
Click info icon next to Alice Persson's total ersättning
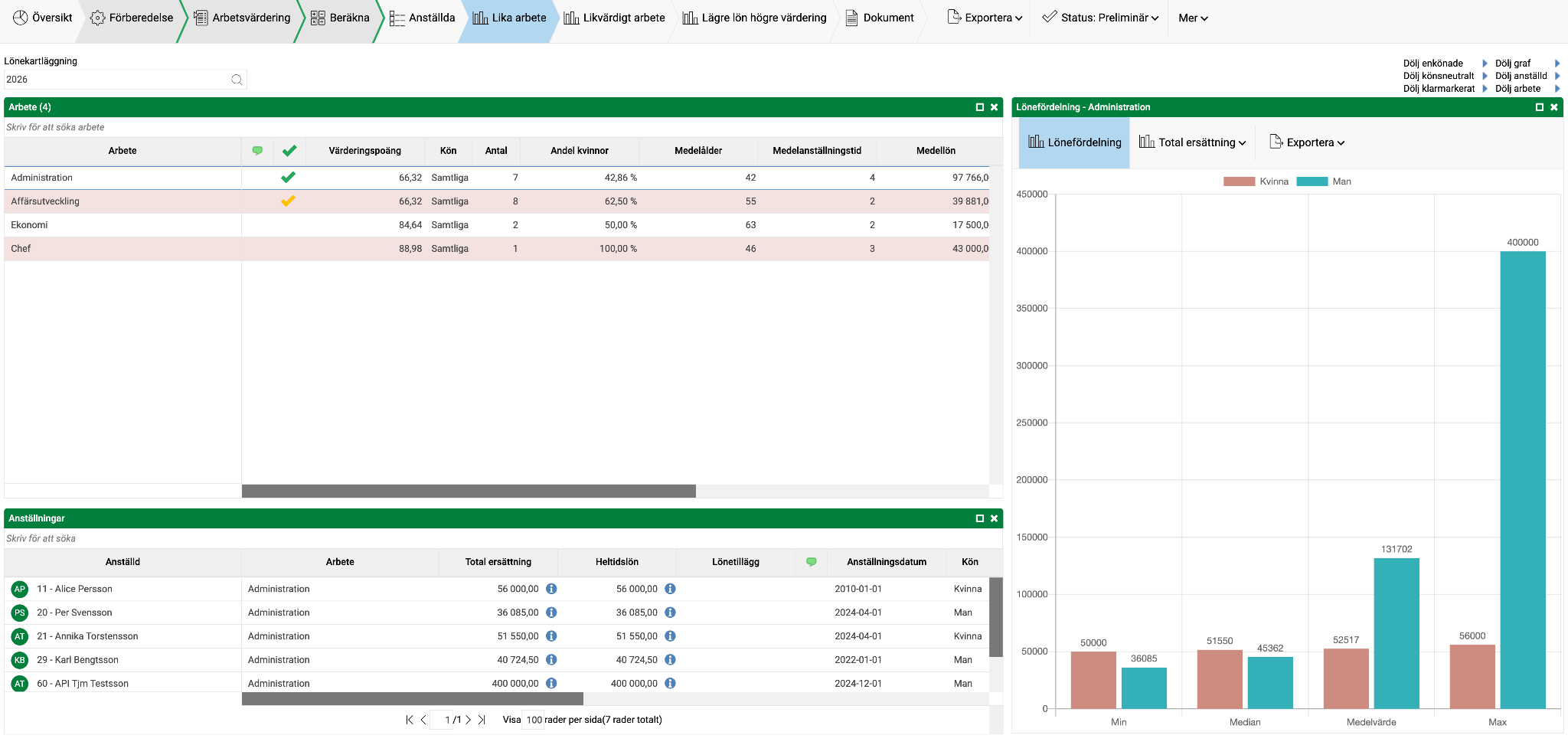point(551,589)
